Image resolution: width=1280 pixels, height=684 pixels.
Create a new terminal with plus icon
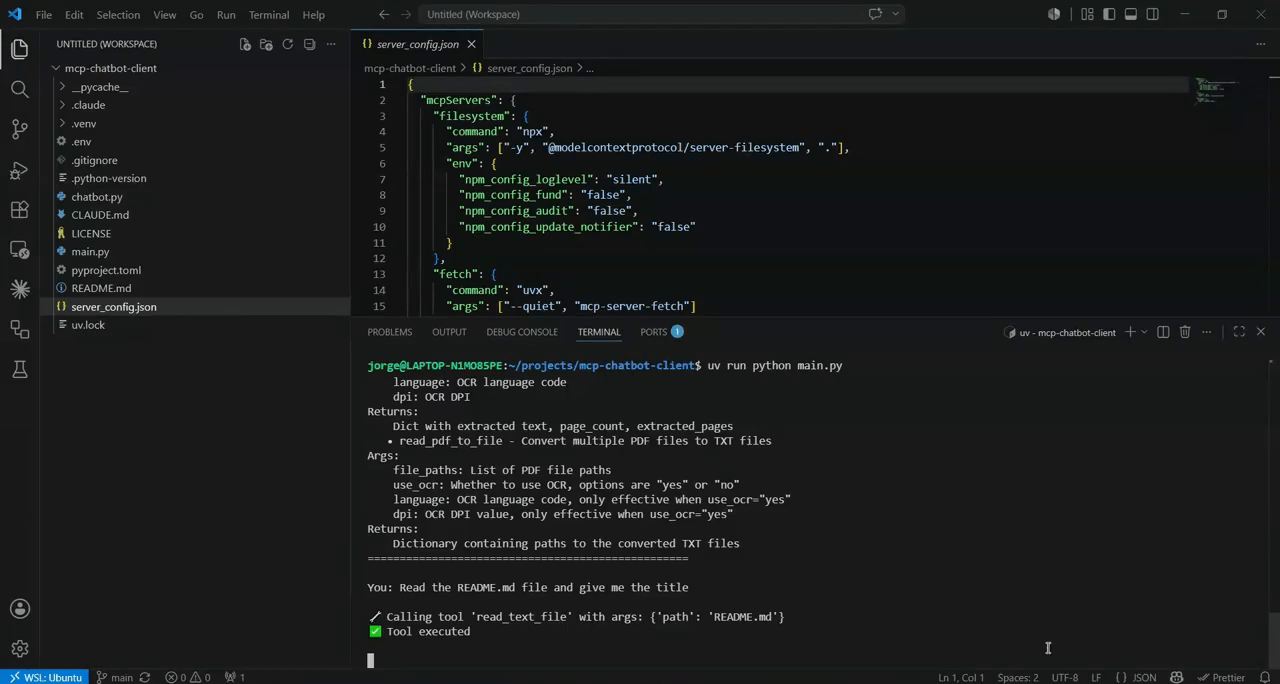[1130, 332]
